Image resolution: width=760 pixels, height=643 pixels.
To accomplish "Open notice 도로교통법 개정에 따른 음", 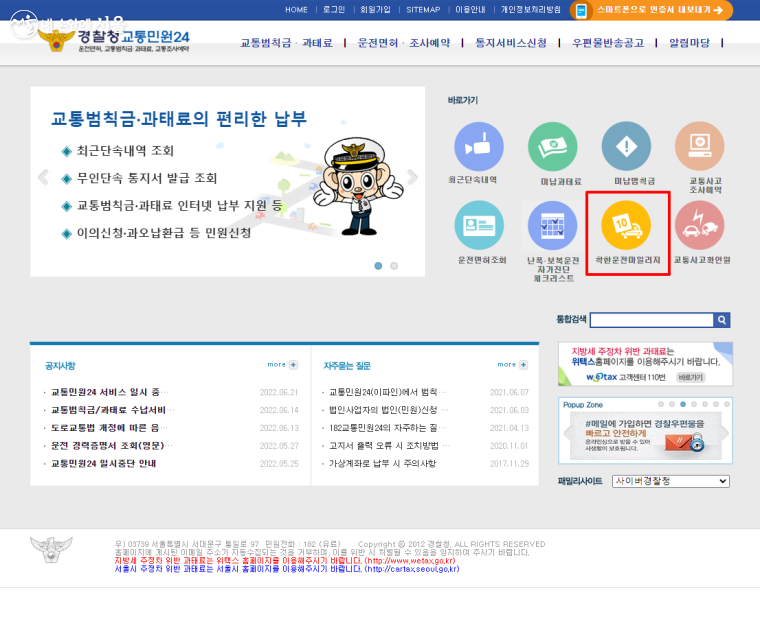I will [x=109, y=428].
